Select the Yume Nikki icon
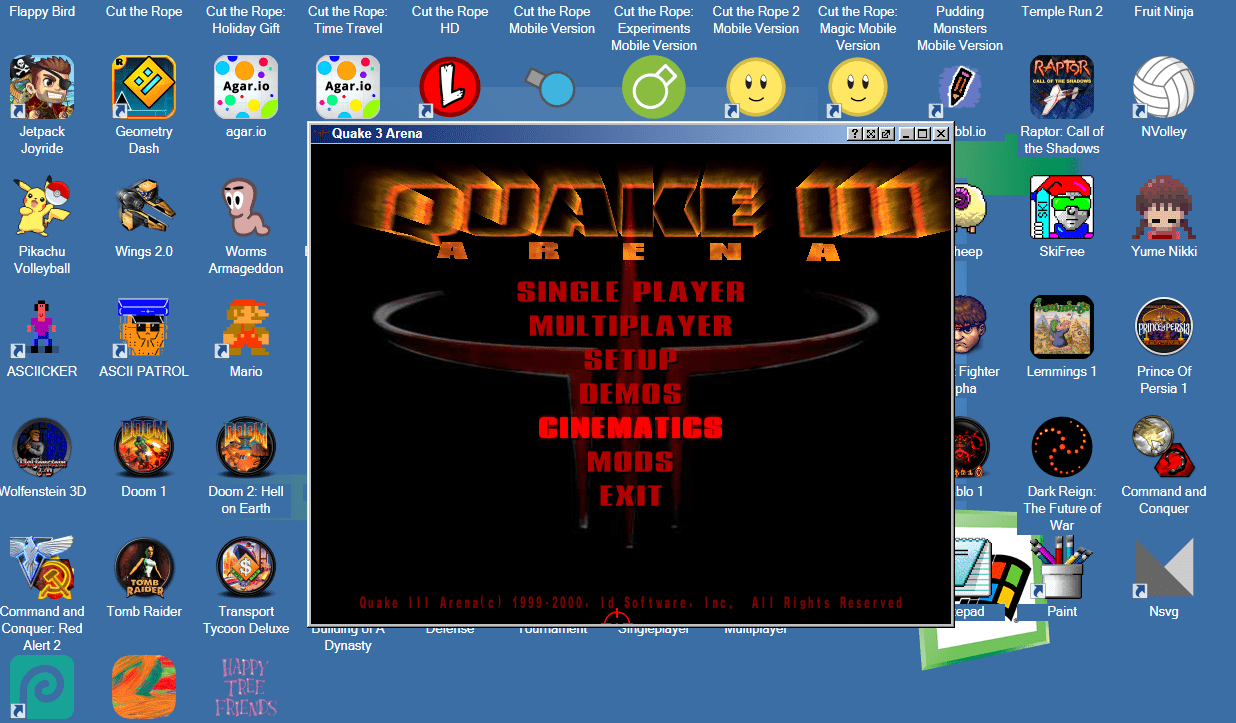1236x723 pixels. pyautogui.click(x=1164, y=207)
